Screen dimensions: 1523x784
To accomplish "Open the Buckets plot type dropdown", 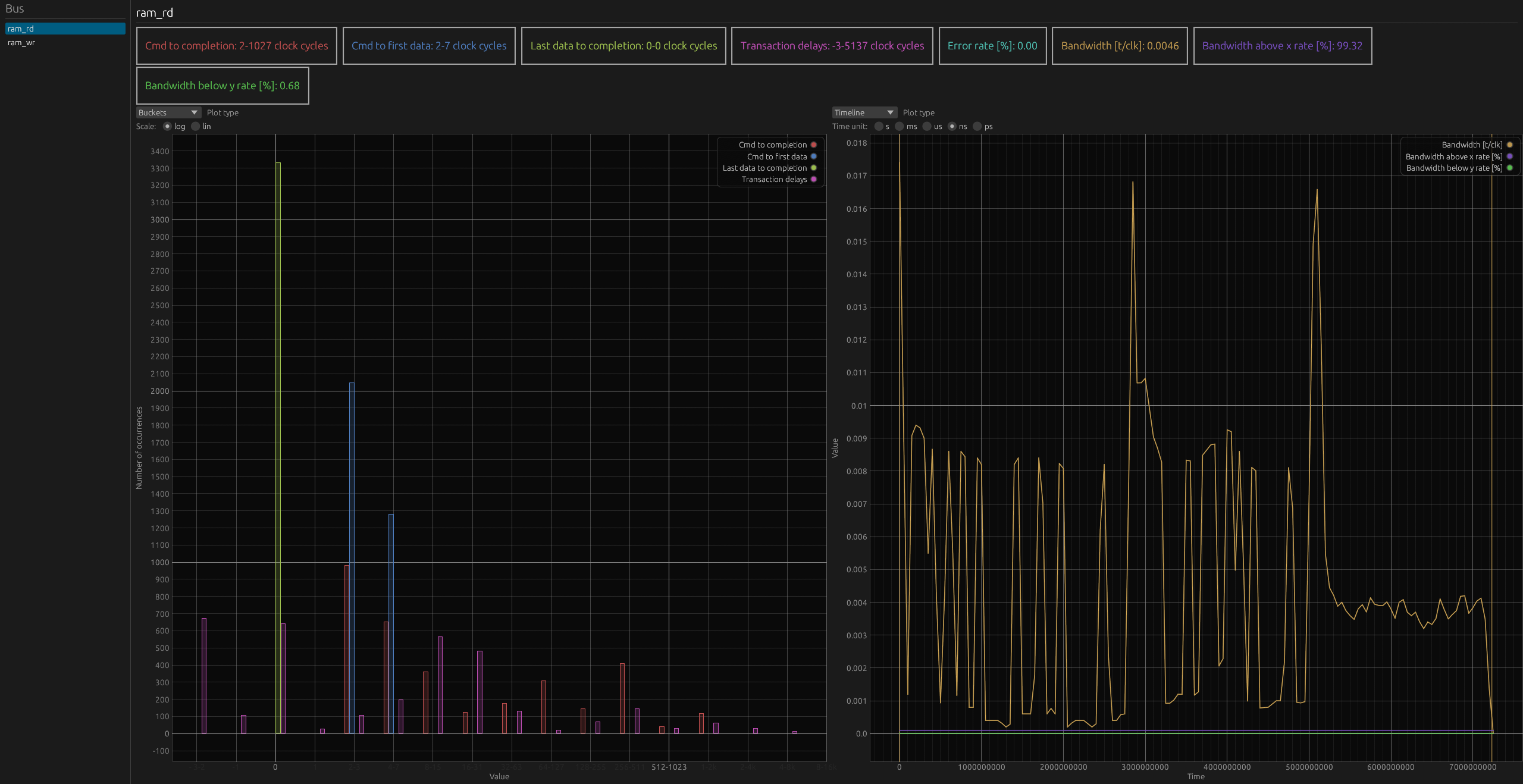I will click(168, 112).
